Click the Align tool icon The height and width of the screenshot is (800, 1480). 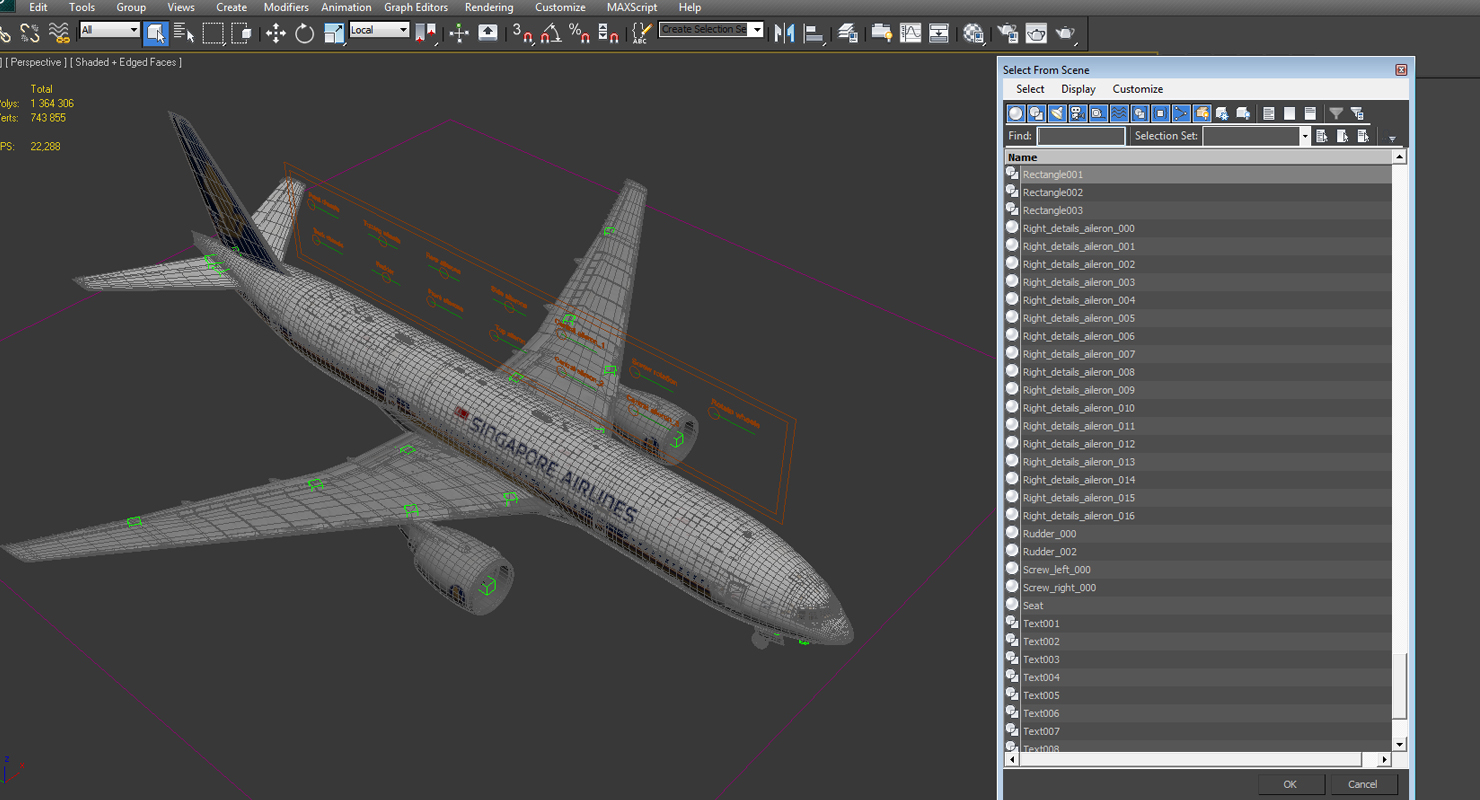click(814, 33)
